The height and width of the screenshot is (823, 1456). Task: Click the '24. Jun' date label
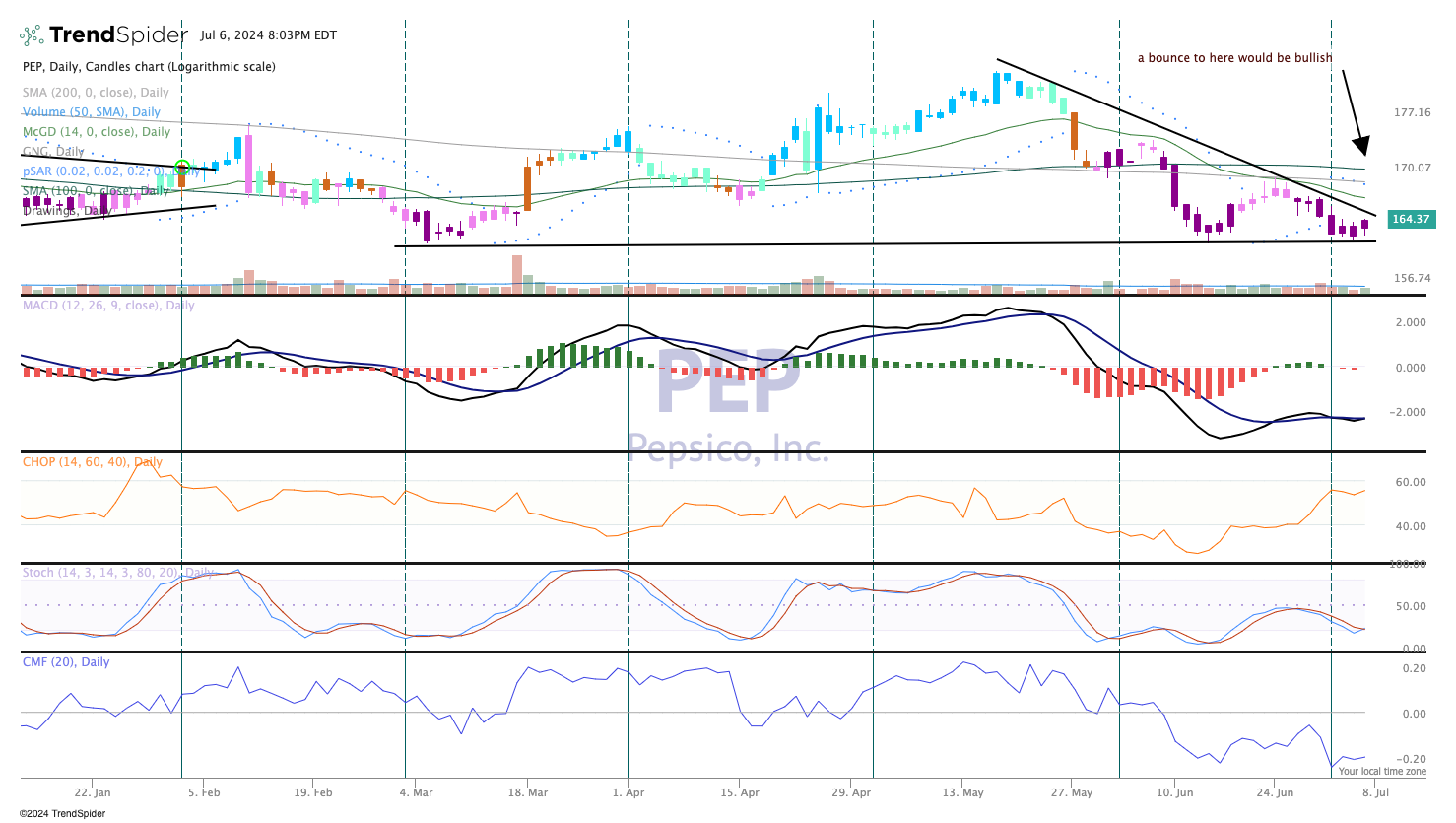(1276, 792)
